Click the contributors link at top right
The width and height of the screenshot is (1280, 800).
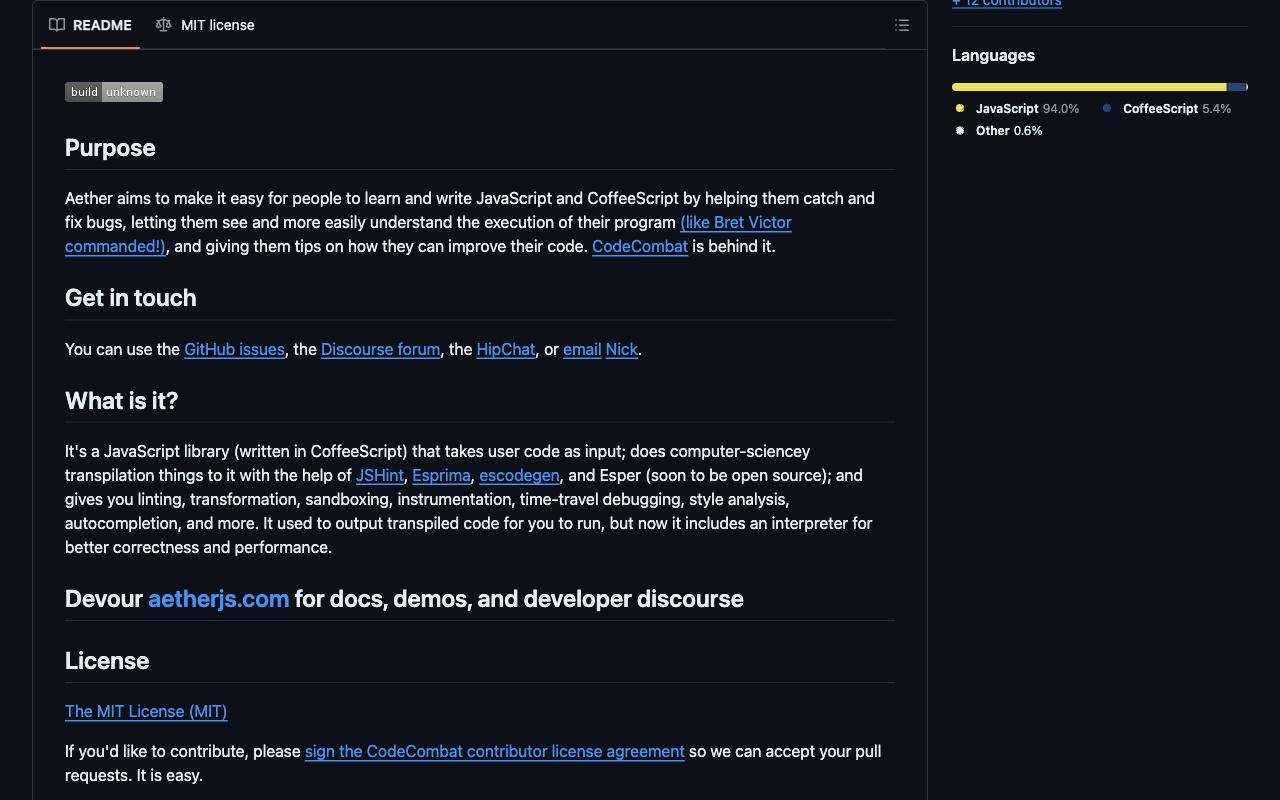[1007, 3]
